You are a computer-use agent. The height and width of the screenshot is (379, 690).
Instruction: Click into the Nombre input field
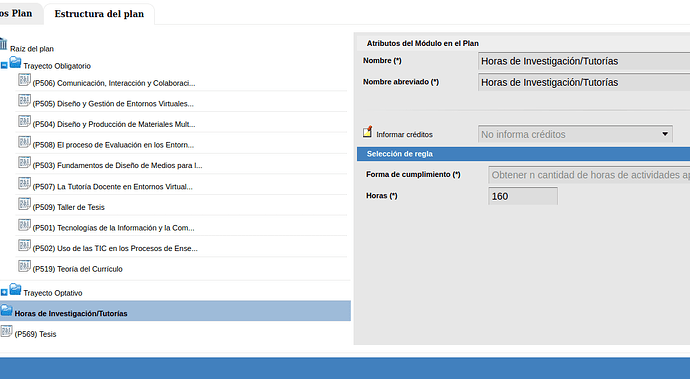click(x=584, y=61)
